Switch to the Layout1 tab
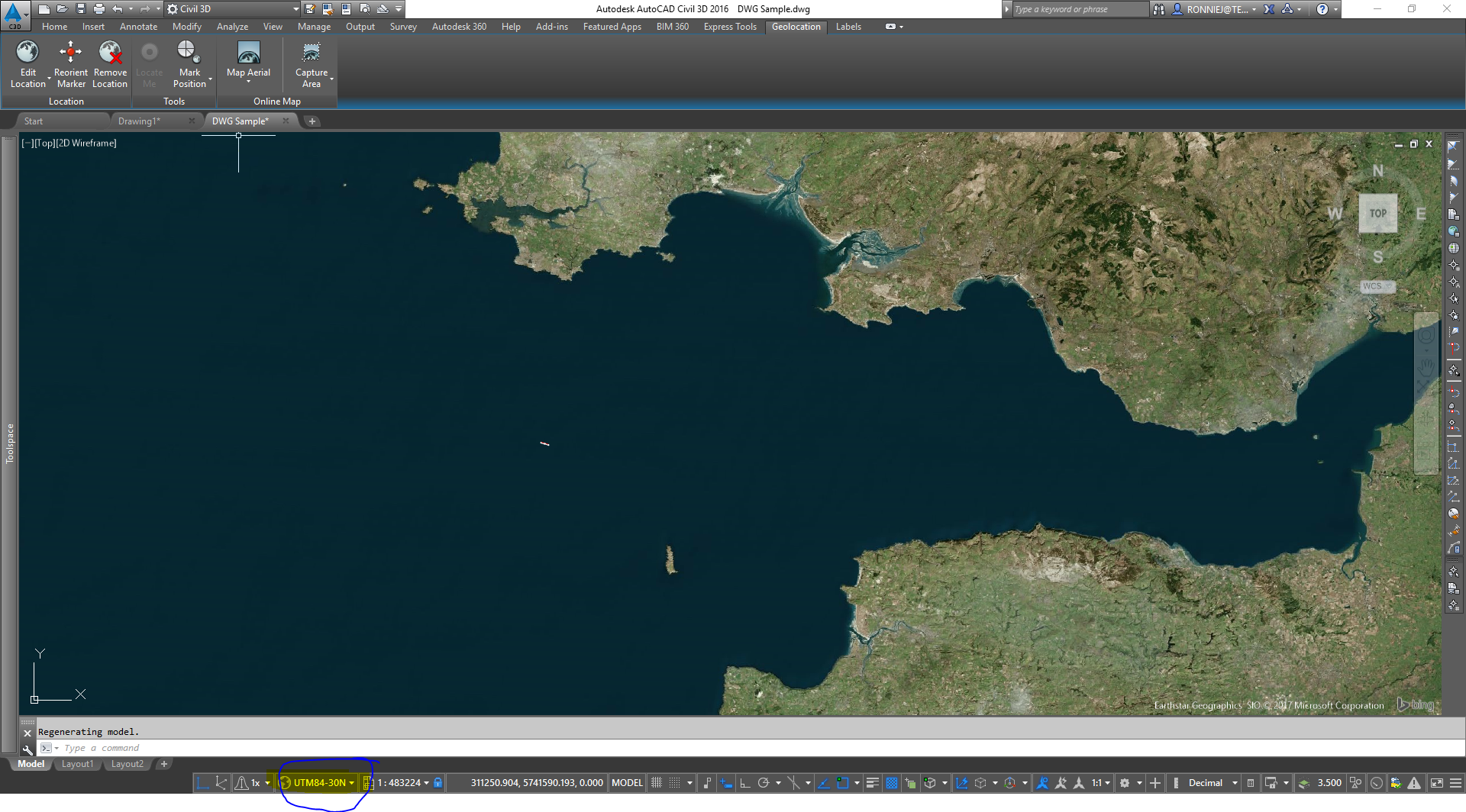 77,764
